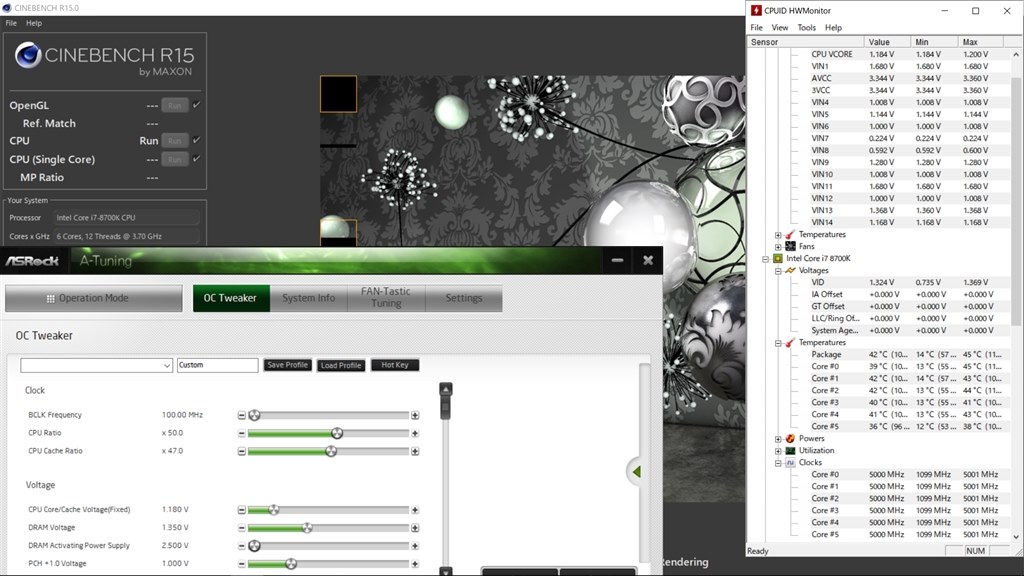Viewport: 1024px width, 576px height.
Task: Open the View menu in HWMonitor
Action: tap(780, 27)
